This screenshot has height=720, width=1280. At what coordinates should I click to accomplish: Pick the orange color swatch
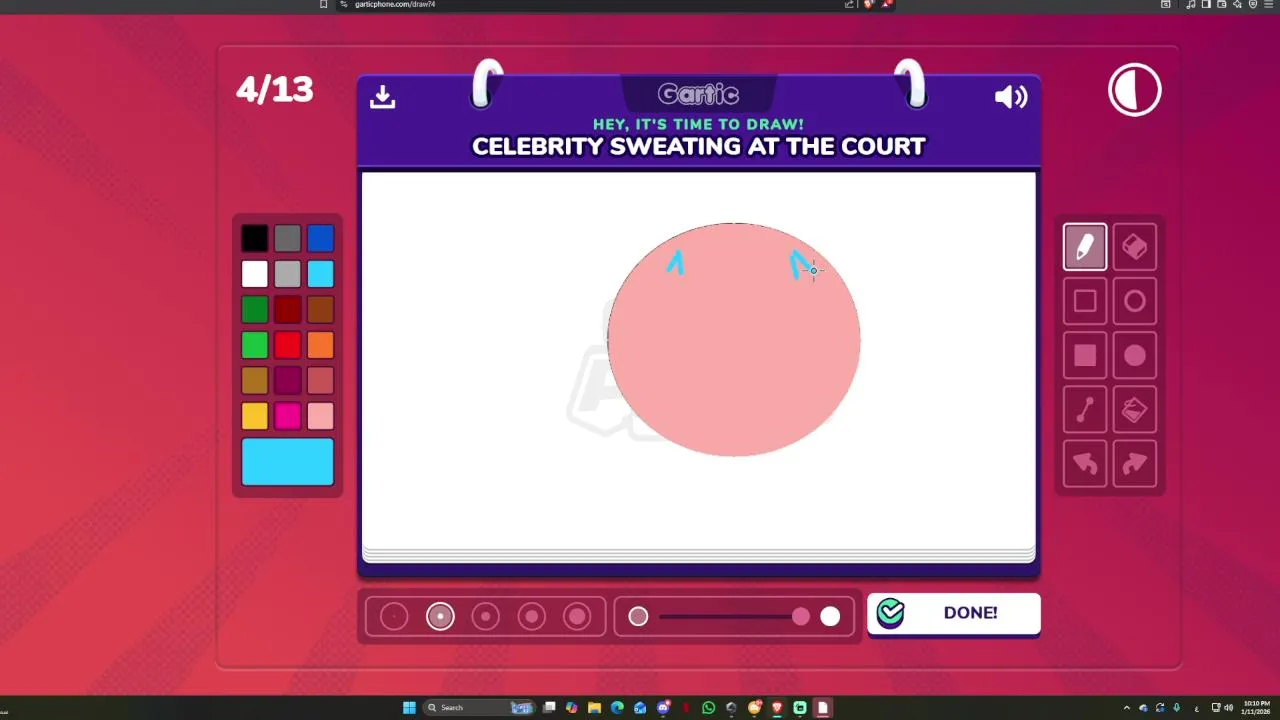pyautogui.click(x=320, y=345)
